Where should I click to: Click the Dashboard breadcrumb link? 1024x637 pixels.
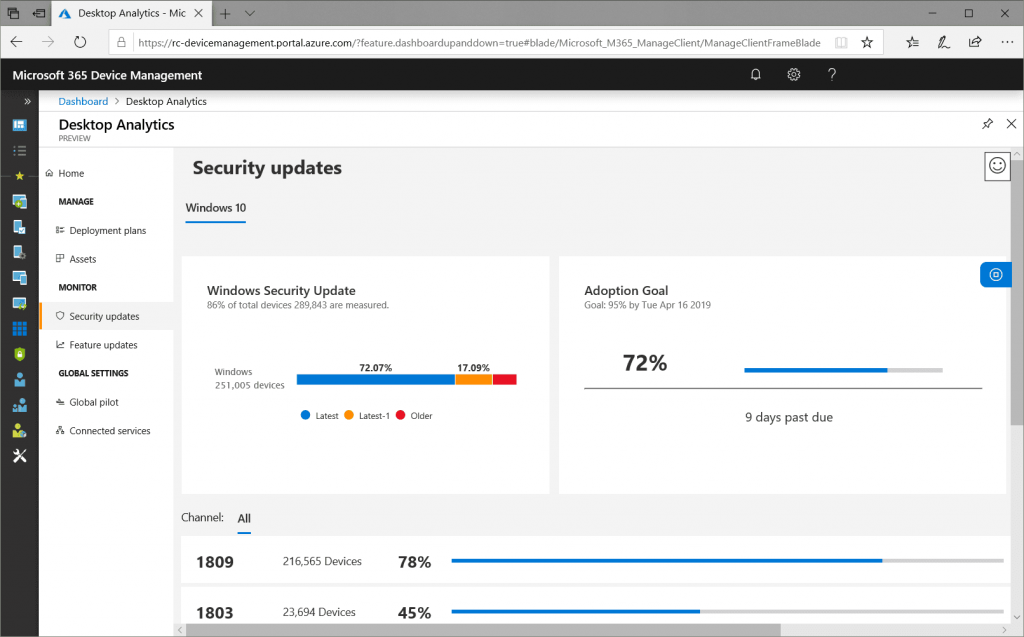coord(83,101)
